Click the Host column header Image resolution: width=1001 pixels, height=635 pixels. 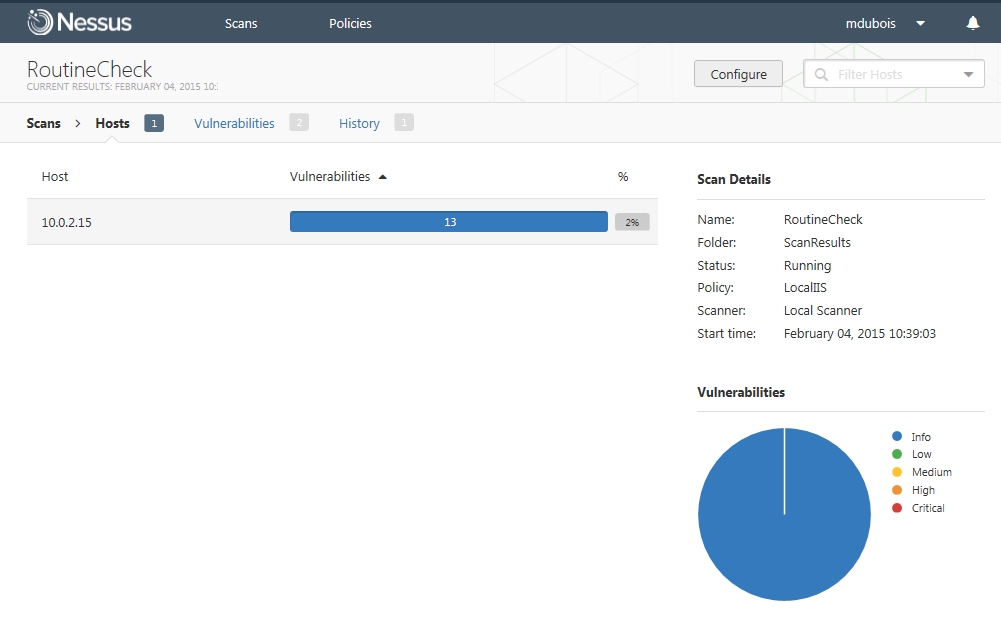click(55, 177)
